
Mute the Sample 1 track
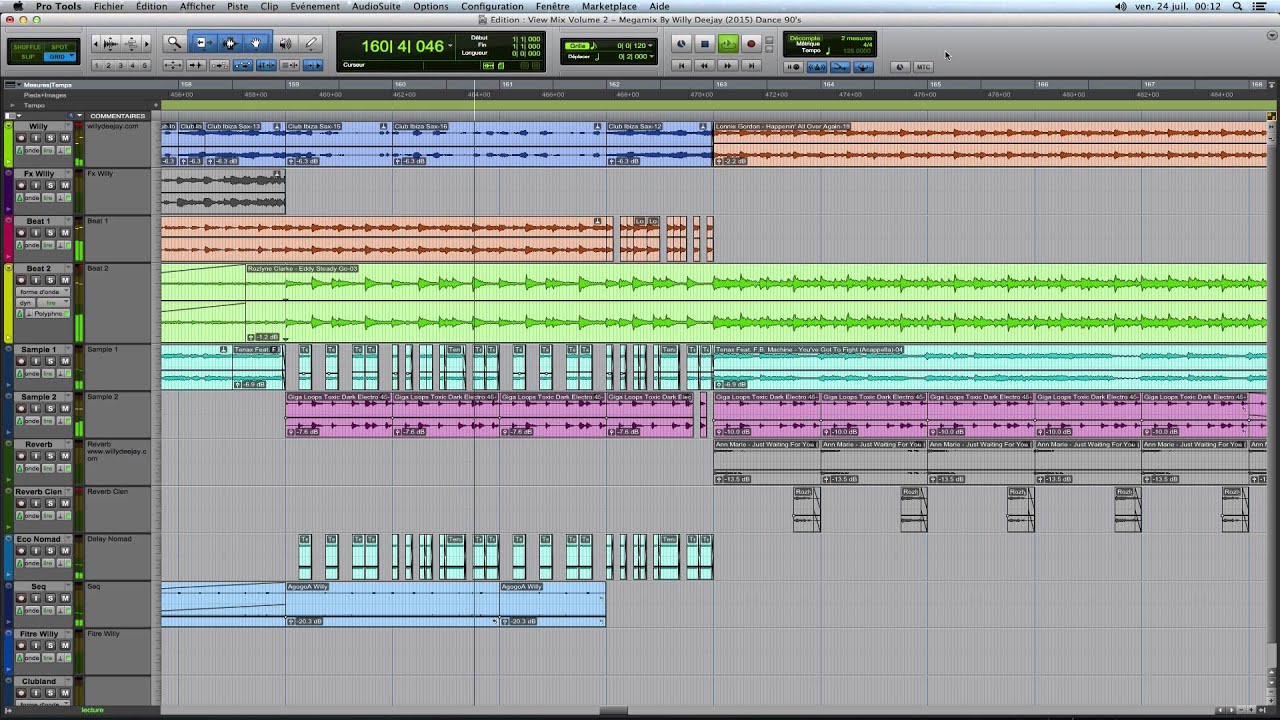(65, 361)
